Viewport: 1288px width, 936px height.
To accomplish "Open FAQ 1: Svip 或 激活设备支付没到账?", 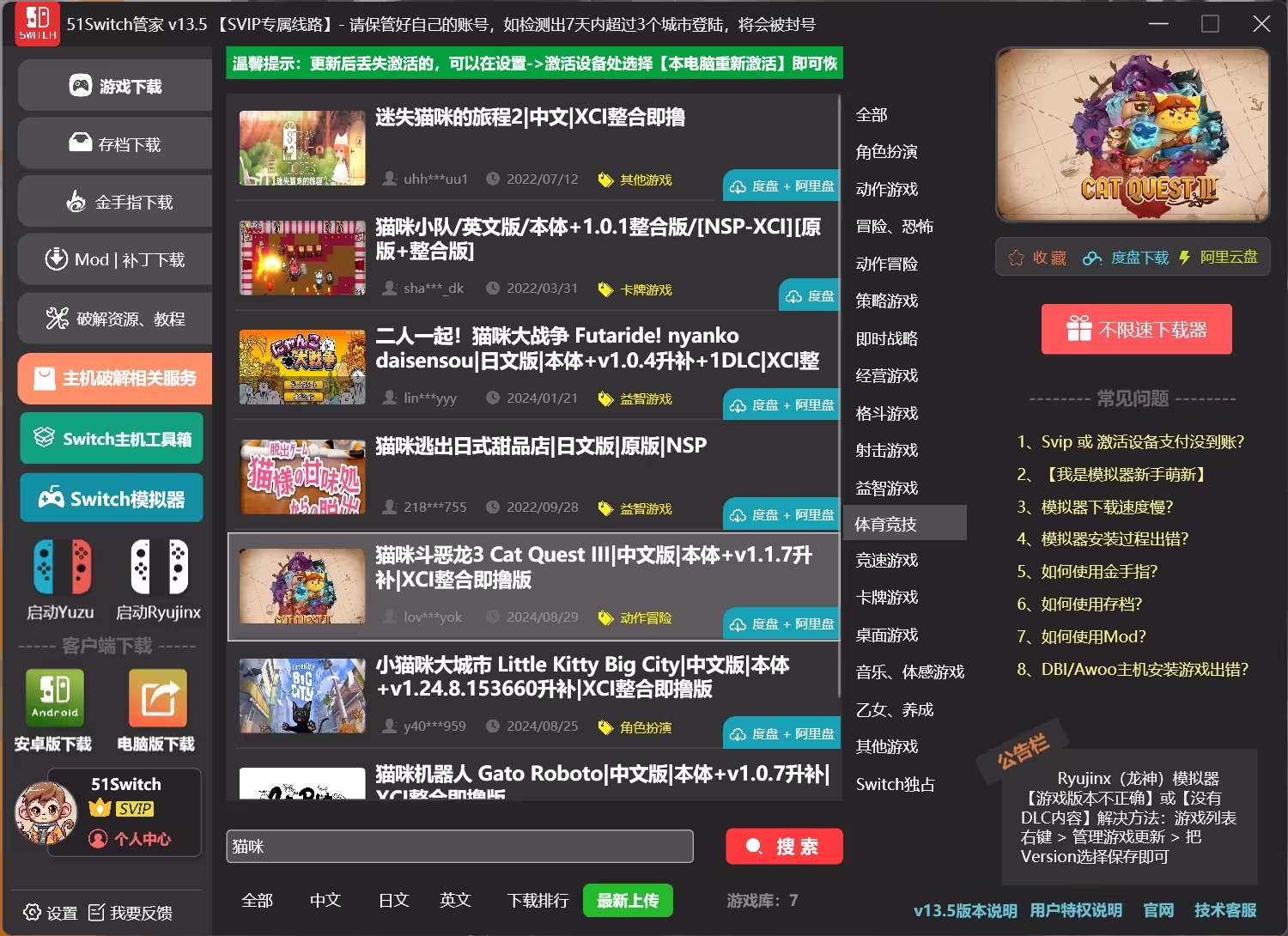I will coord(1131,441).
